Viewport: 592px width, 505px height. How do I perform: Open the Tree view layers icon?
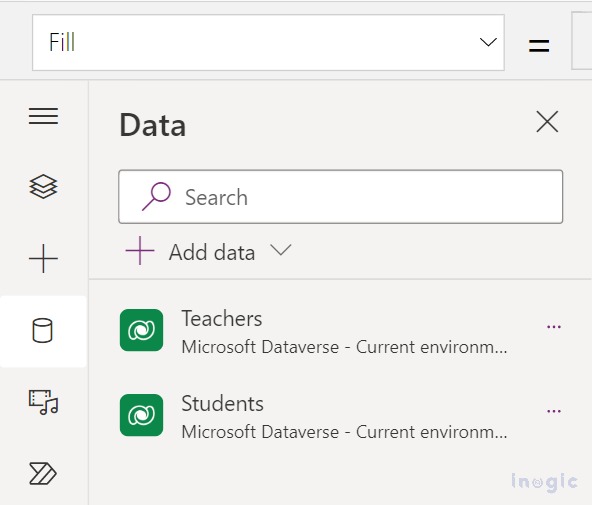click(43, 186)
